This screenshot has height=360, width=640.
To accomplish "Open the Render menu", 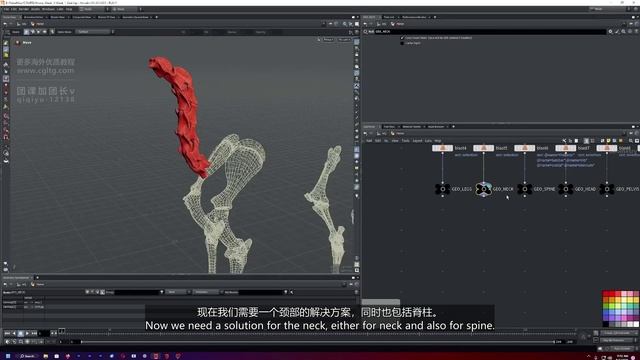I will pos(24,9).
